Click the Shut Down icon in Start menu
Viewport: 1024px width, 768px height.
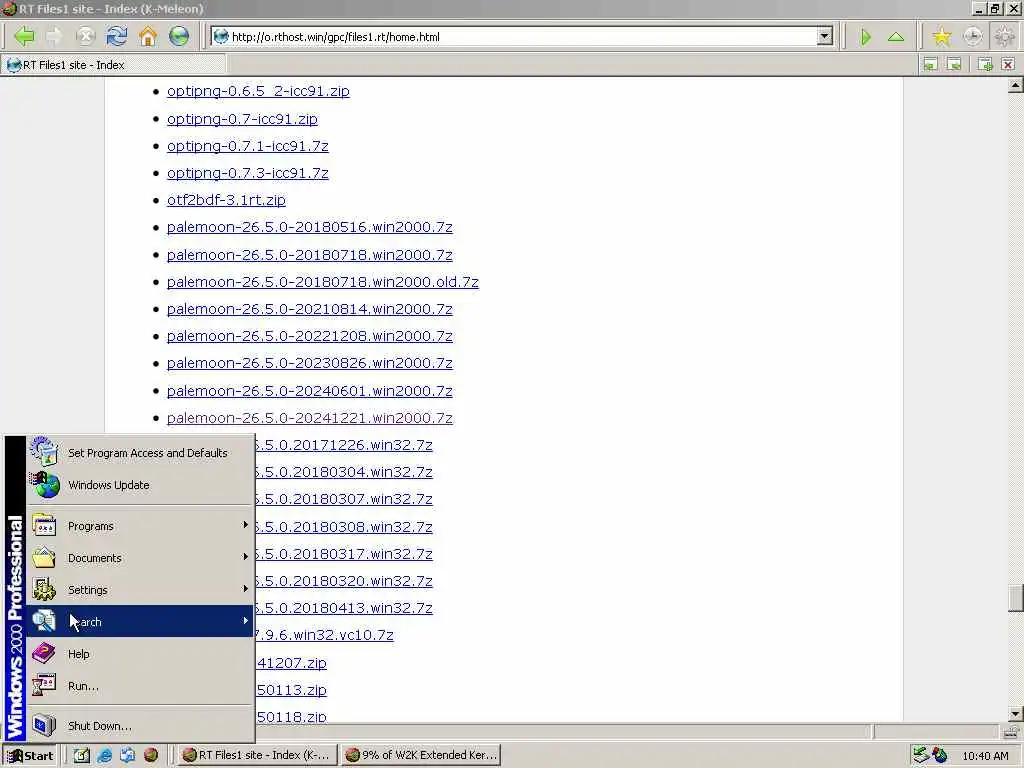(44, 726)
